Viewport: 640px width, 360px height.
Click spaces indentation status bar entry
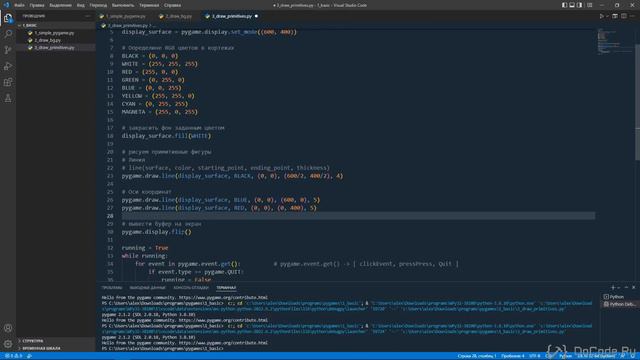pyautogui.click(x=513, y=356)
